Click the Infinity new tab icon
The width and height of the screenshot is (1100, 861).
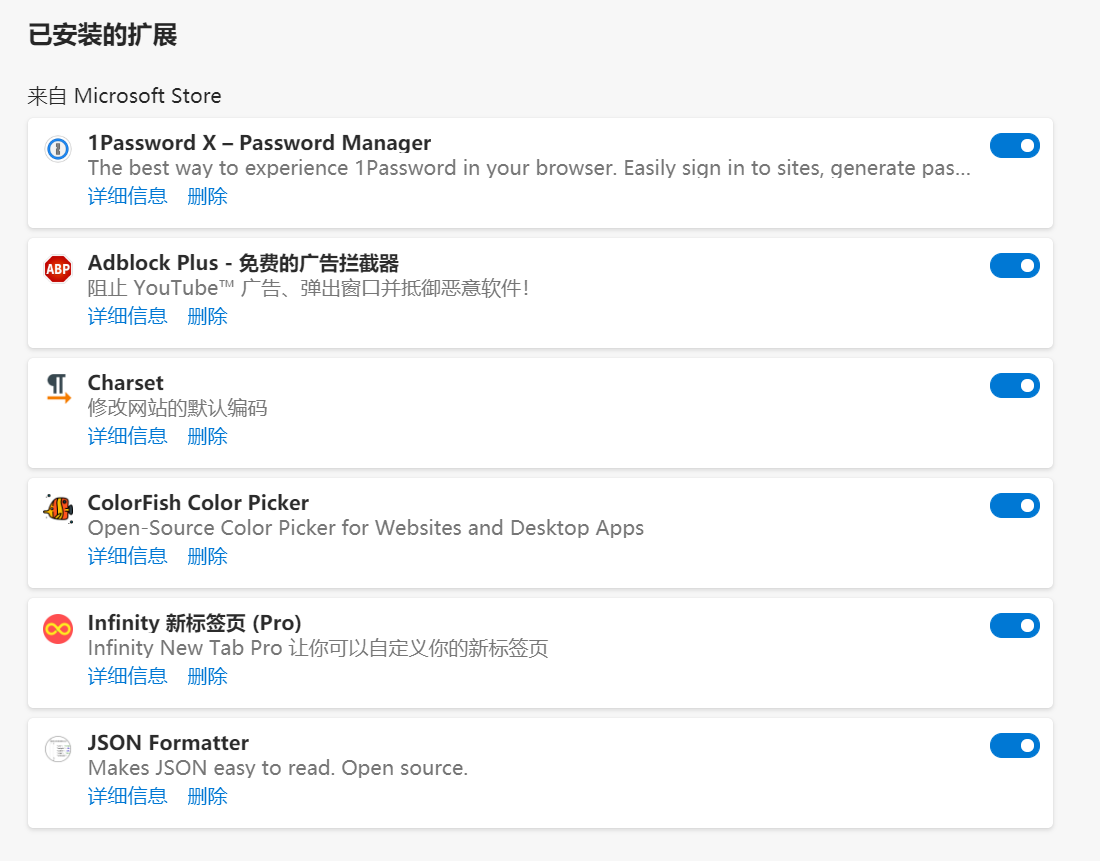tap(58, 629)
